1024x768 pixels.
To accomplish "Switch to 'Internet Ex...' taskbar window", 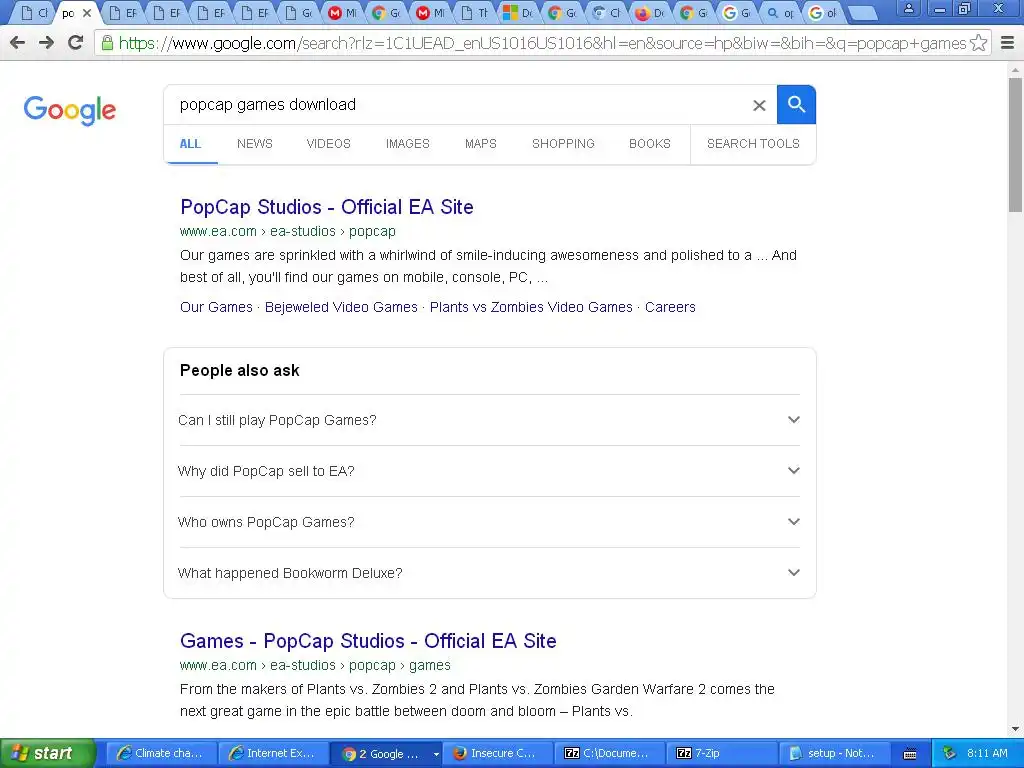I will pyautogui.click(x=272, y=754).
